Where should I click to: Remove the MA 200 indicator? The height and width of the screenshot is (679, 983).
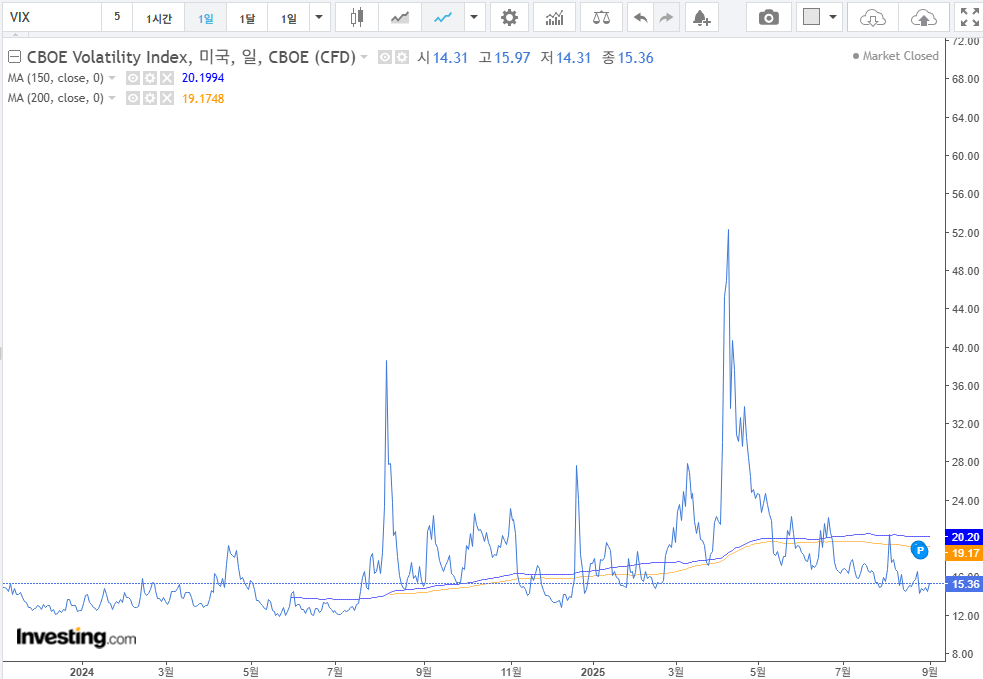166,98
